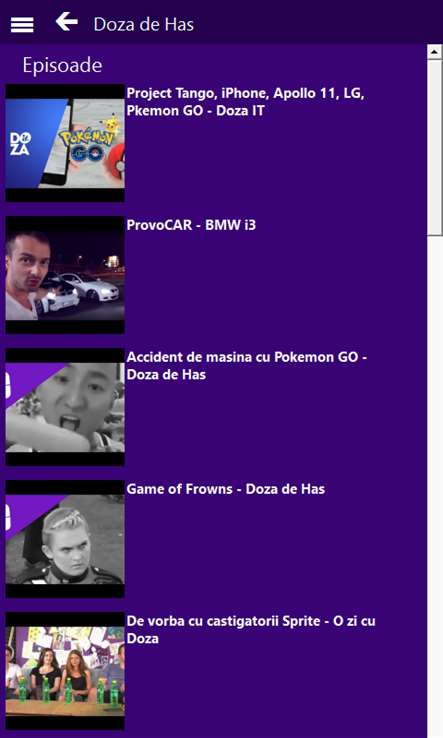443x738 pixels.
Task: Select the 'ProvoCAR - BMW i3' title
Action: point(191,225)
